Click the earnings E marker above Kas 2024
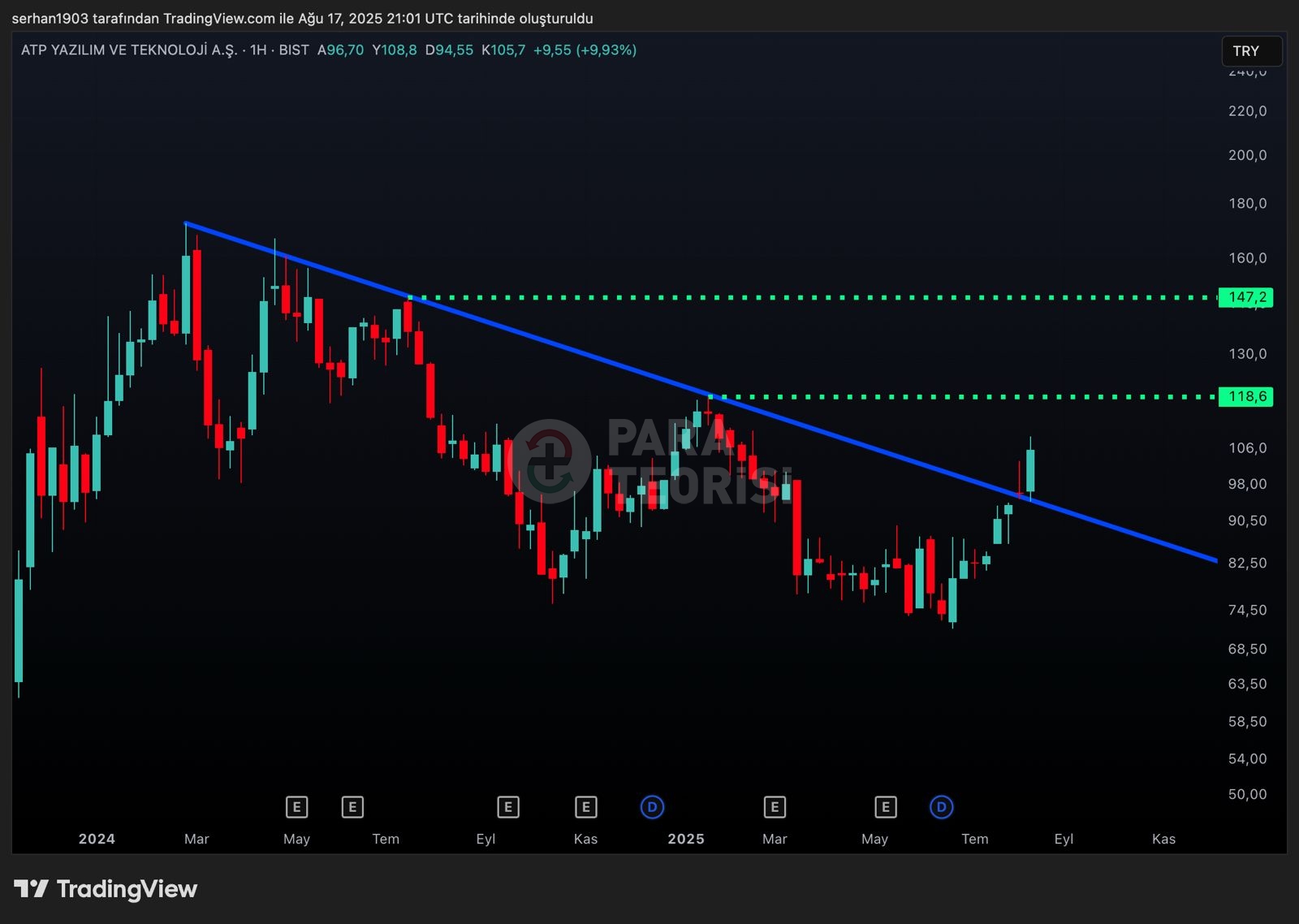This screenshot has width=1299, height=924. tap(586, 807)
